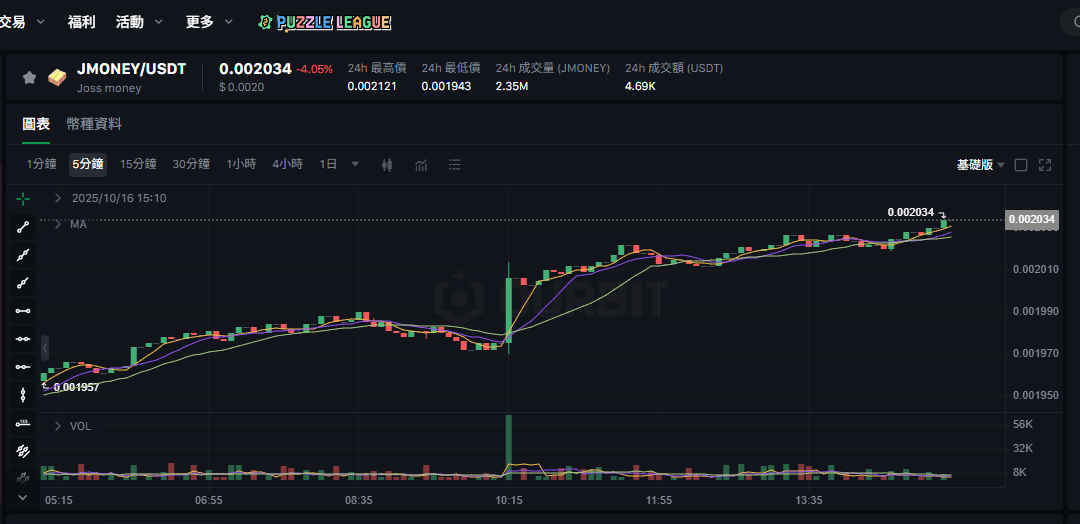Select the horizontal segment drawing tool
This screenshot has width=1080, height=524.
23,311
